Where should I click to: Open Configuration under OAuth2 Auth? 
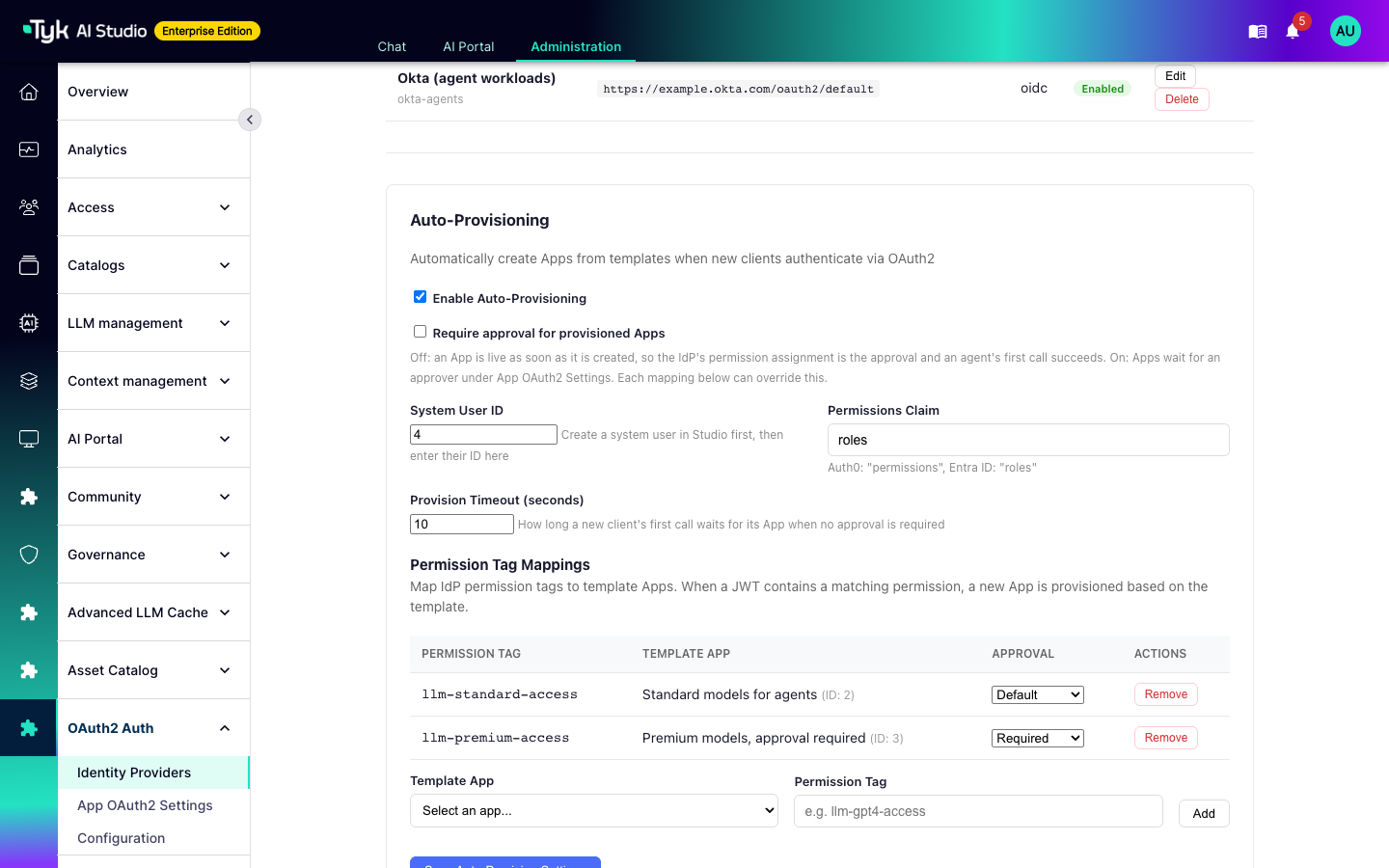click(121, 838)
